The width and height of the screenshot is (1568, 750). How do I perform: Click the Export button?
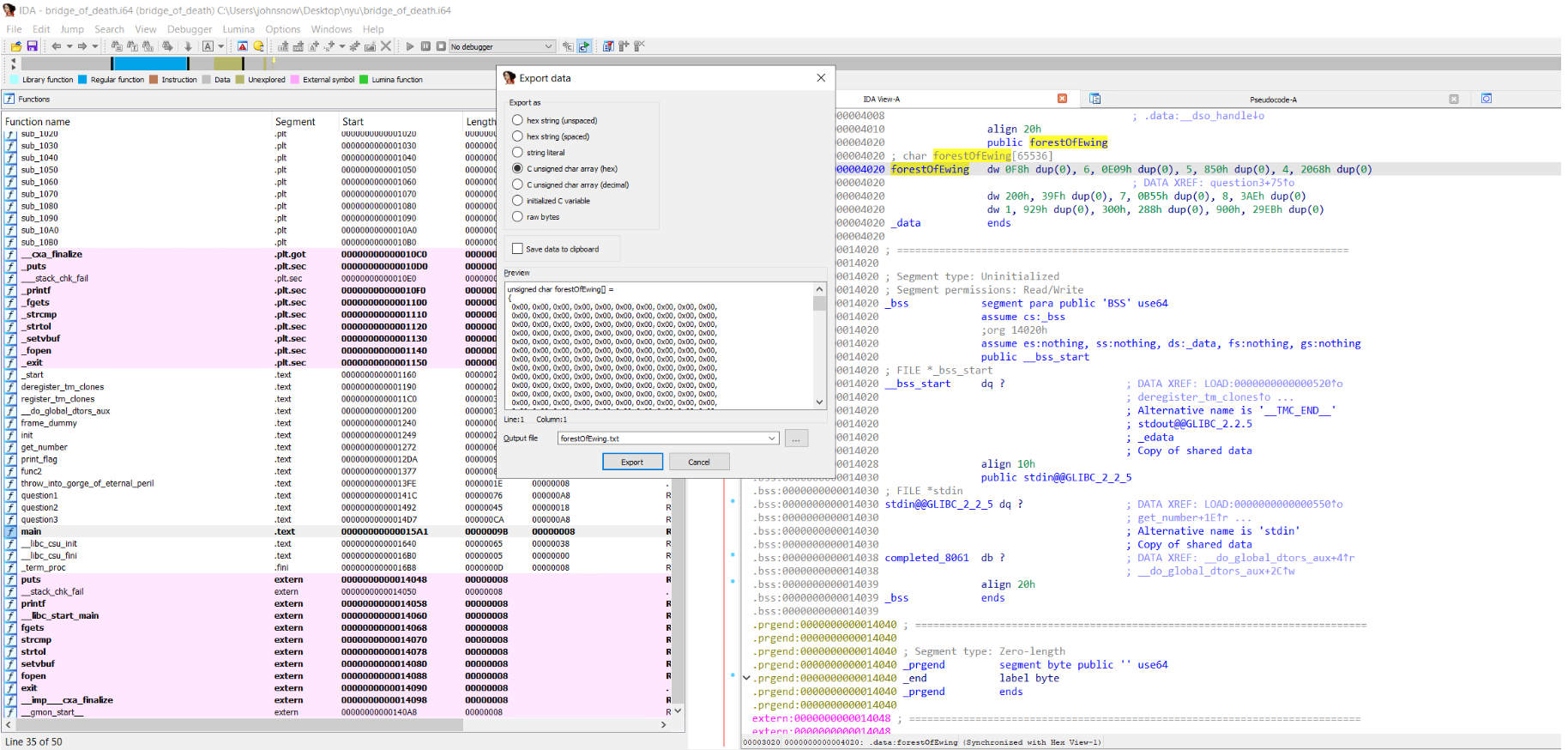click(x=632, y=462)
